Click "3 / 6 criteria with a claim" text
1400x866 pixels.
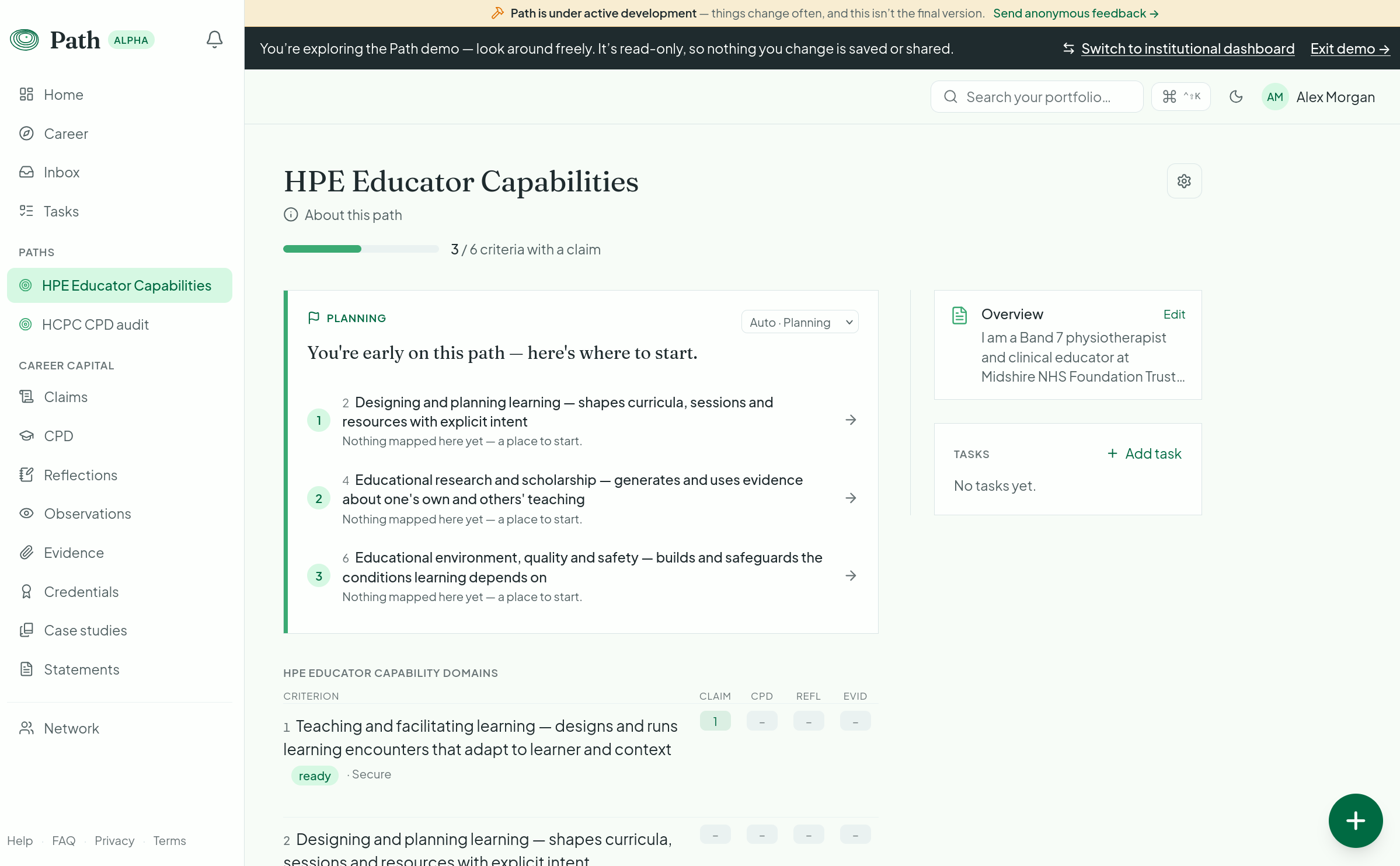point(525,249)
